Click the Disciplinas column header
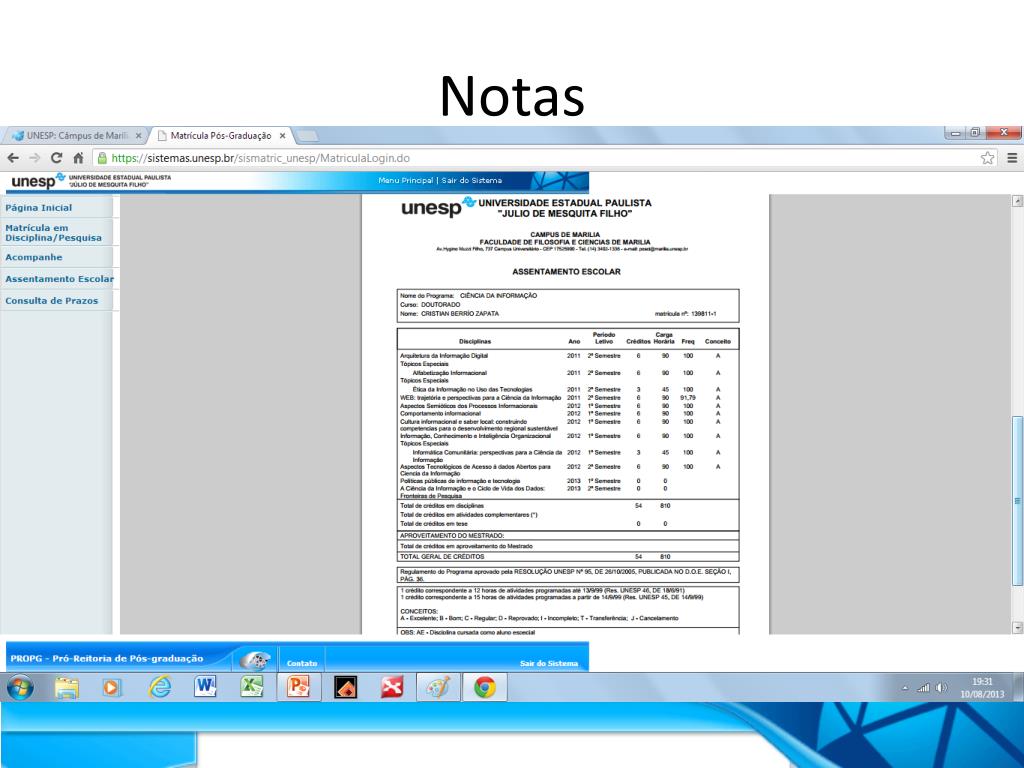Screen dimensions: 1024x768 [475, 342]
